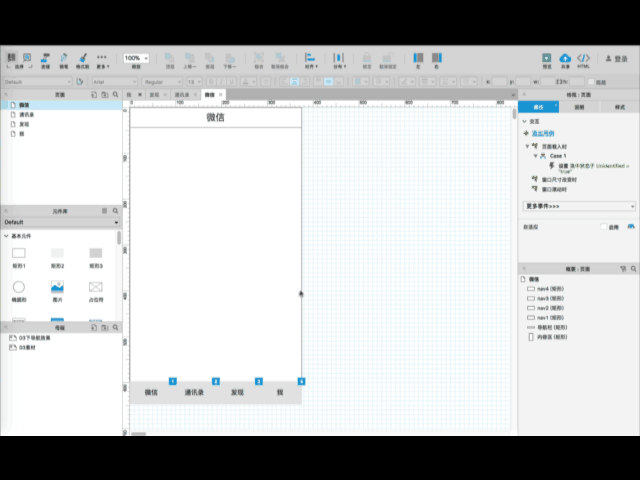Switch to the 样式 inspector tab
The height and width of the screenshot is (480, 640).
620,107
